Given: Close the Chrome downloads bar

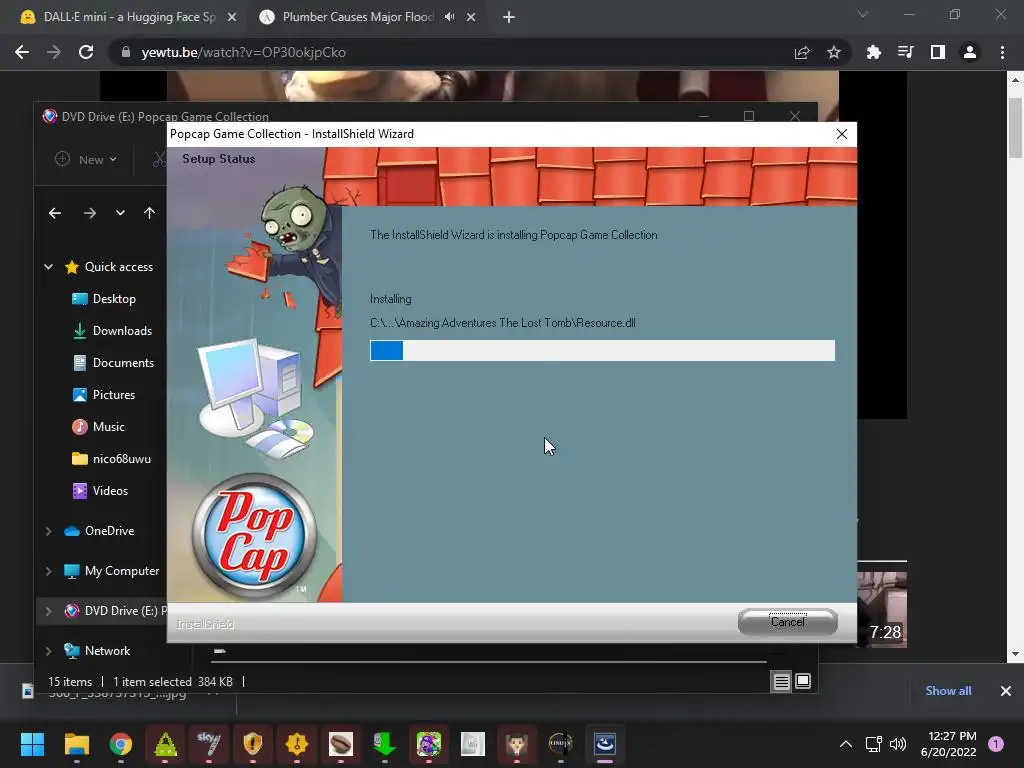Looking at the screenshot, I should pos(1006,690).
